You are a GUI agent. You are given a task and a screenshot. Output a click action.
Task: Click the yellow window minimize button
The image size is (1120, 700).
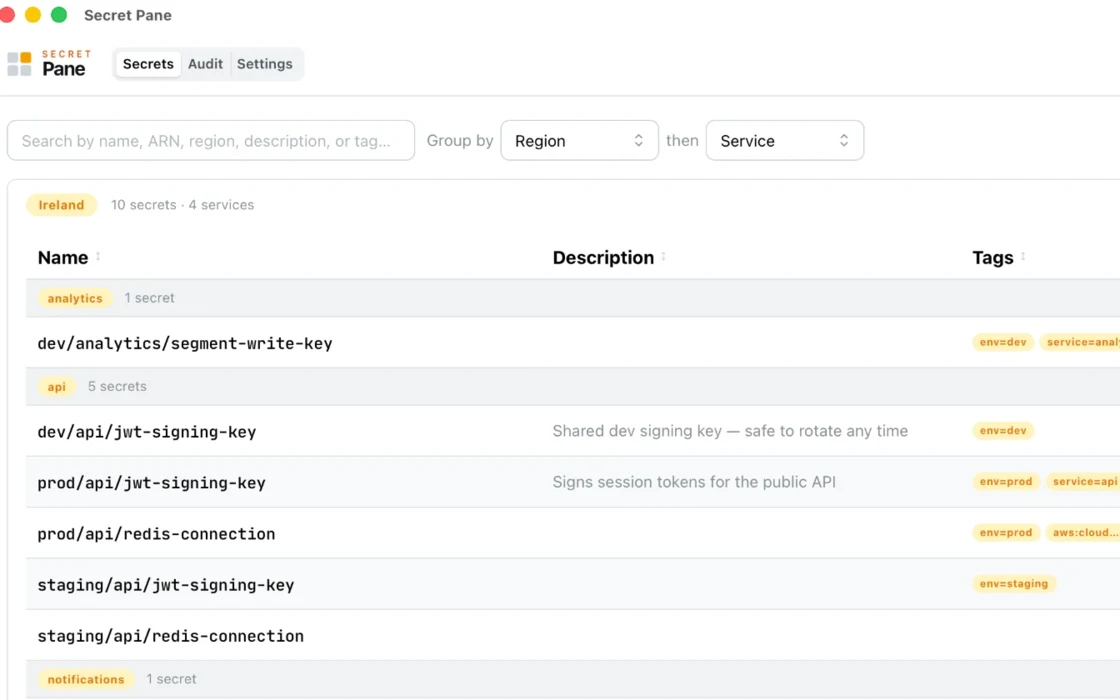(x=33, y=15)
